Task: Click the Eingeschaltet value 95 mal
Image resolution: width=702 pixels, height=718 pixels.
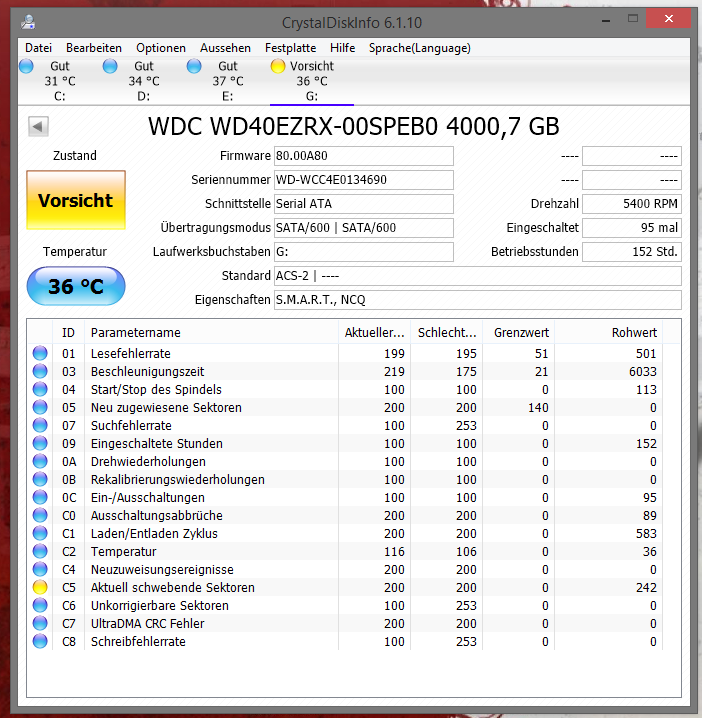Action: coord(632,228)
